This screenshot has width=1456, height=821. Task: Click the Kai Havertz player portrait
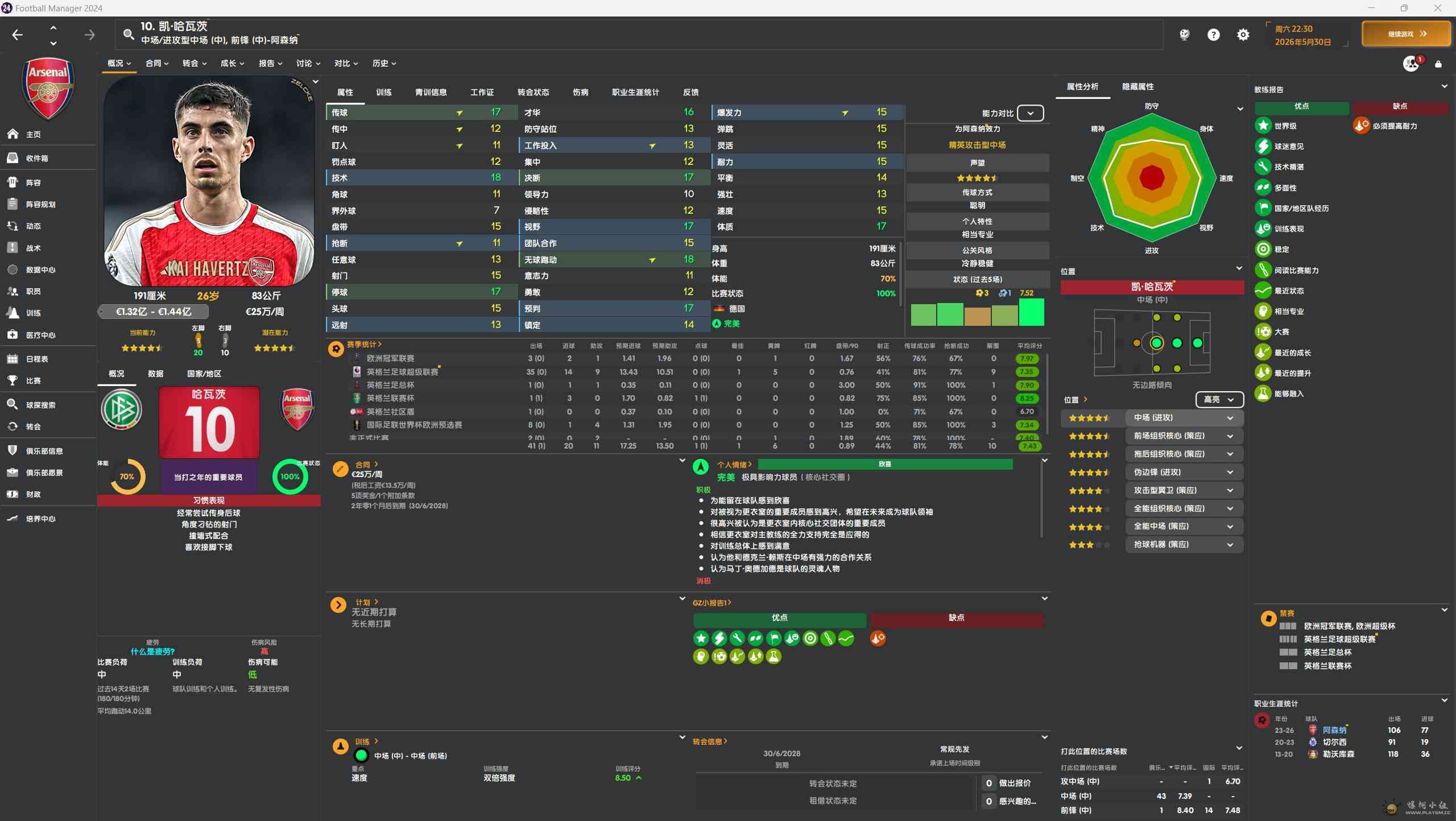[x=209, y=182]
